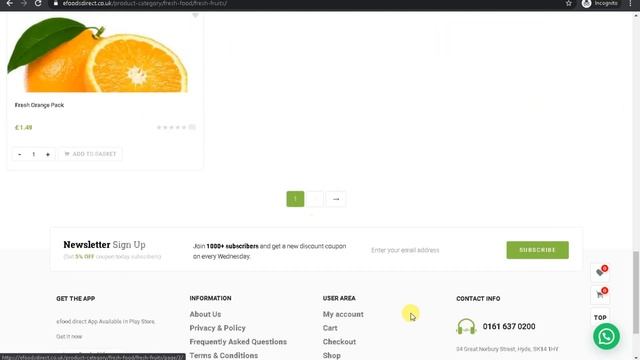Click Add To Basket for orange pack

point(90,154)
